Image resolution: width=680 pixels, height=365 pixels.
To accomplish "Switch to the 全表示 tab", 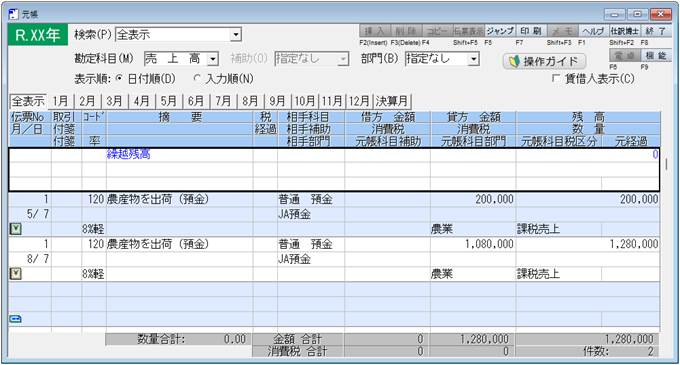I will (28, 101).
